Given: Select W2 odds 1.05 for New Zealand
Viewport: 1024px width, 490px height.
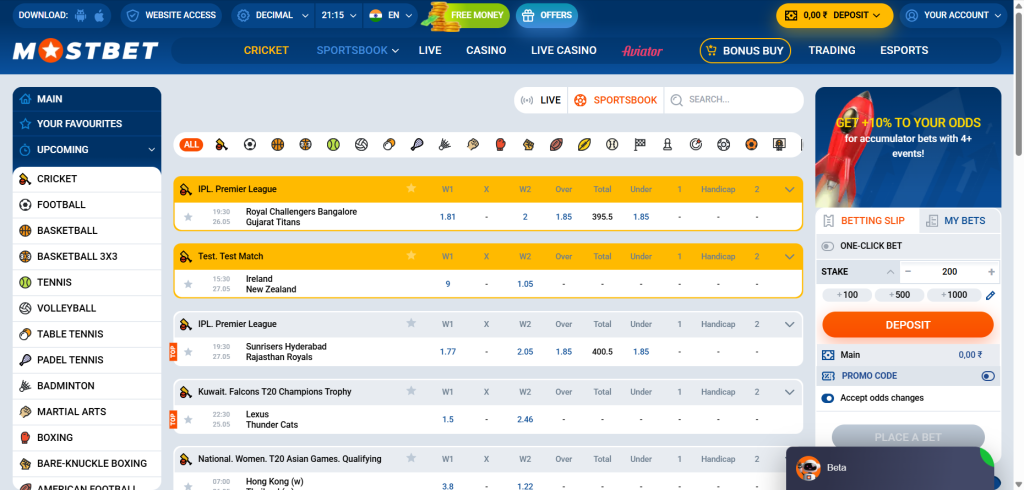Looking at the screenshot, I should [525, 284].
